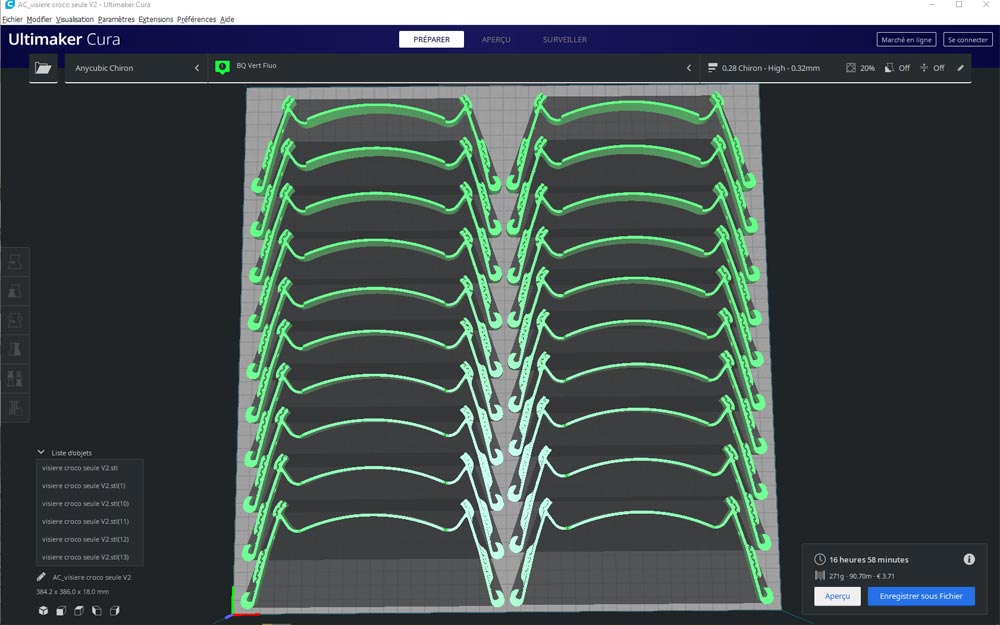Viewport: 1000px width, 625px height.
Task: Click the Aperçu button in slice panel
Action: (837, 596)
